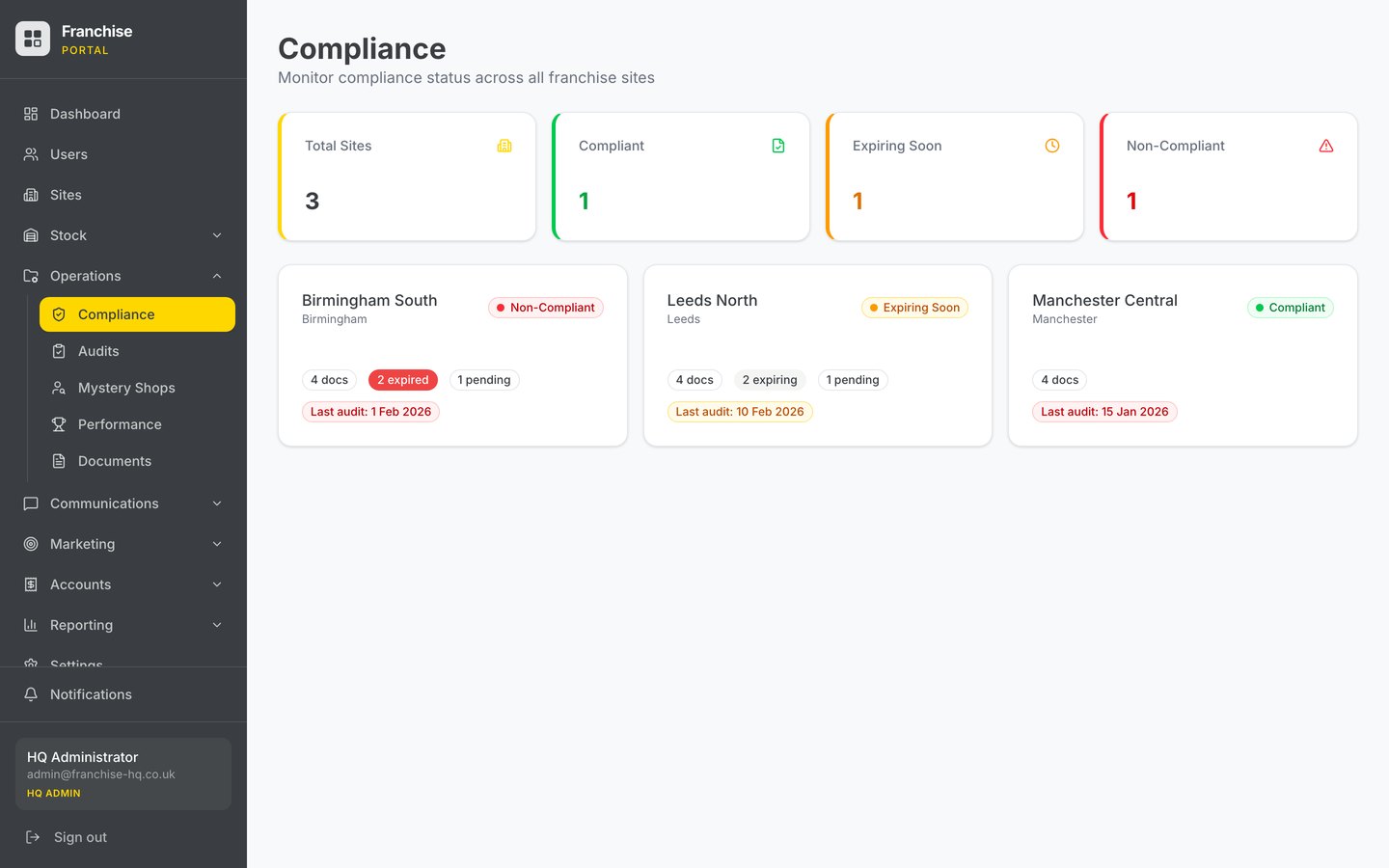
Task: Expand the Marketing chevron
Action: click(x=217, y=544)
